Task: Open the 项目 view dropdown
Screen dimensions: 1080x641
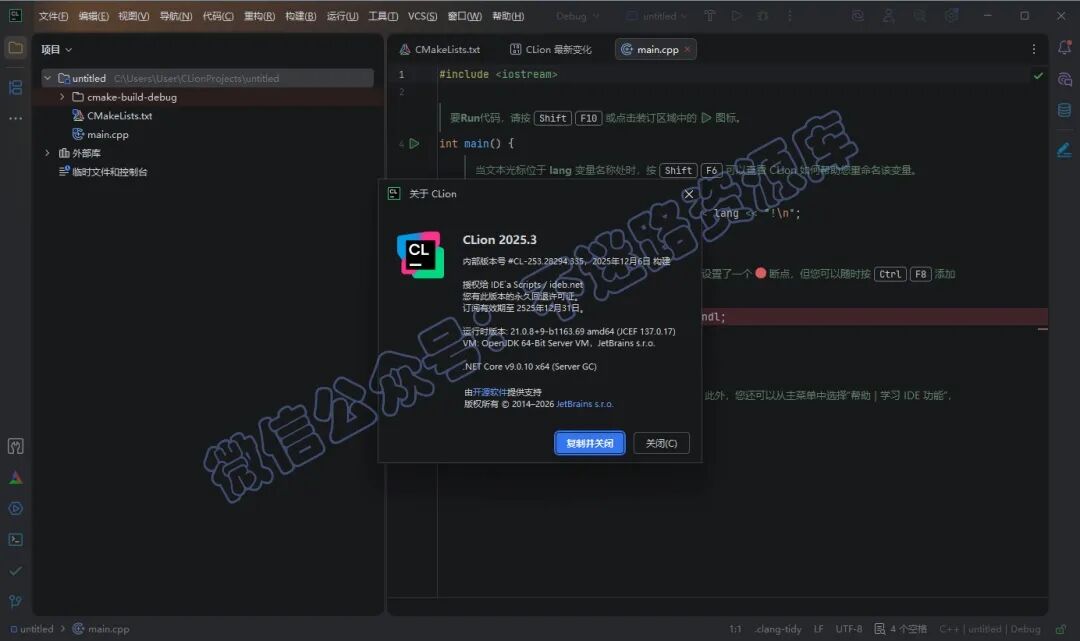Action: click(56, 50)
